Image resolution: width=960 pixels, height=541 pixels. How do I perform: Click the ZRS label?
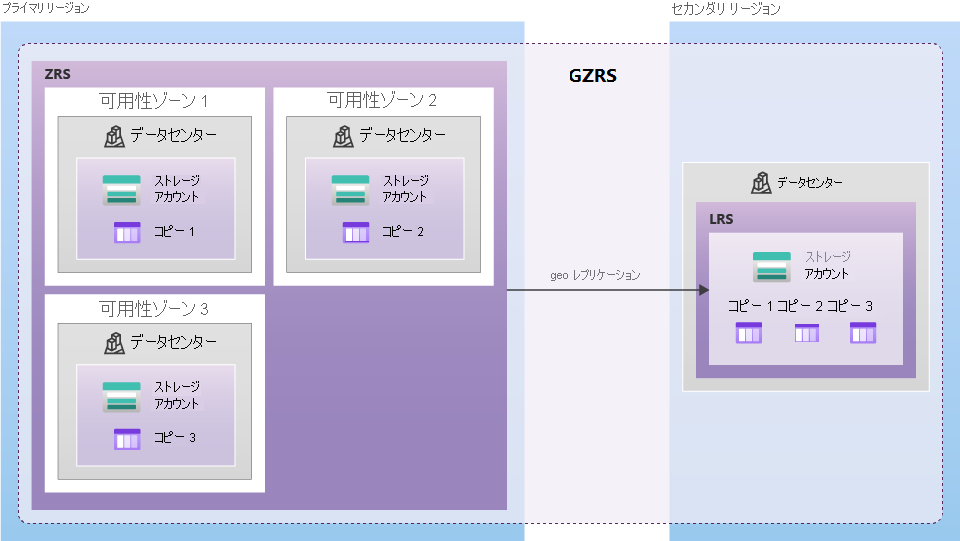58,74
